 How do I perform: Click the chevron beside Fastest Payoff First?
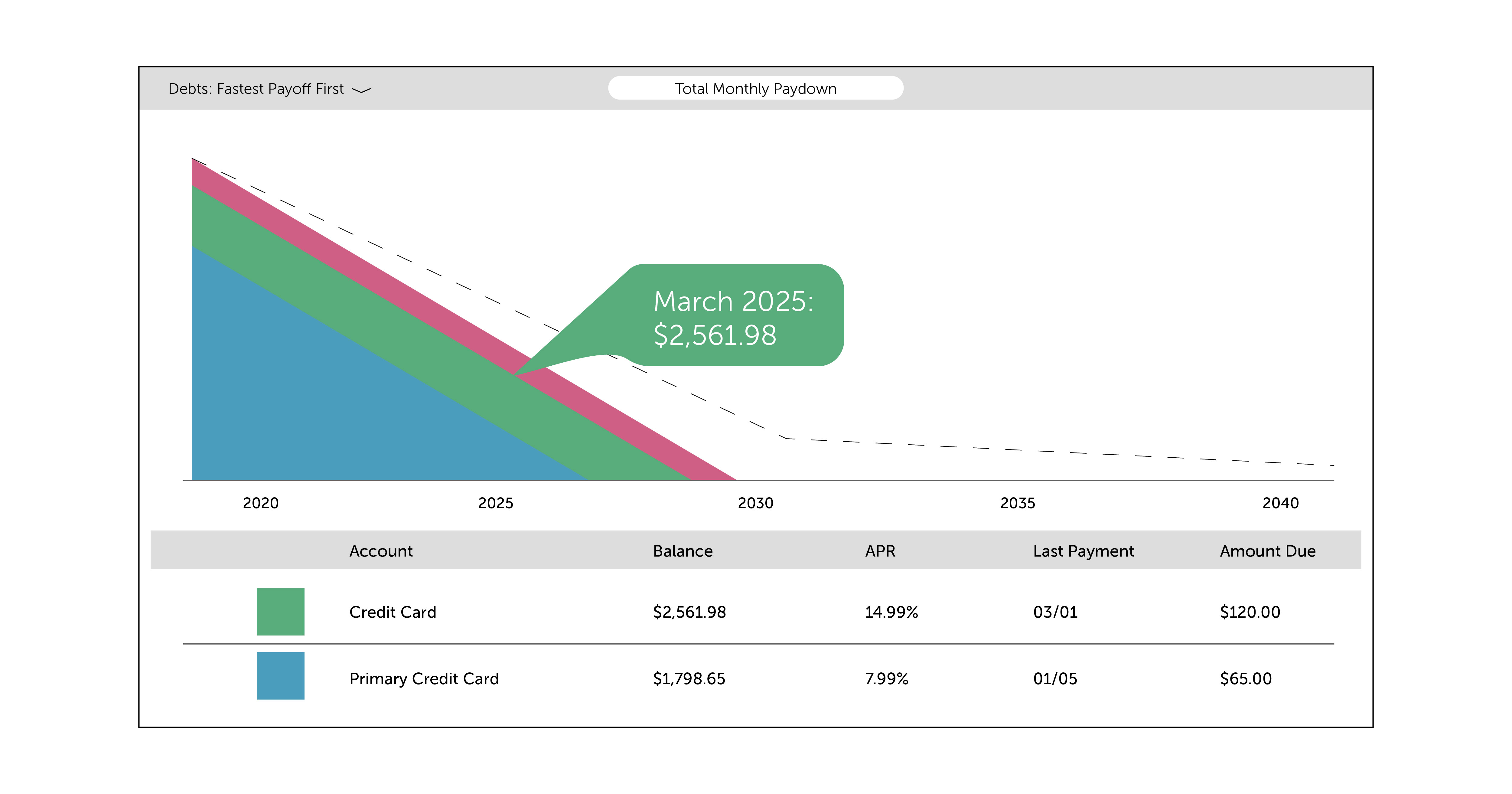361,90
